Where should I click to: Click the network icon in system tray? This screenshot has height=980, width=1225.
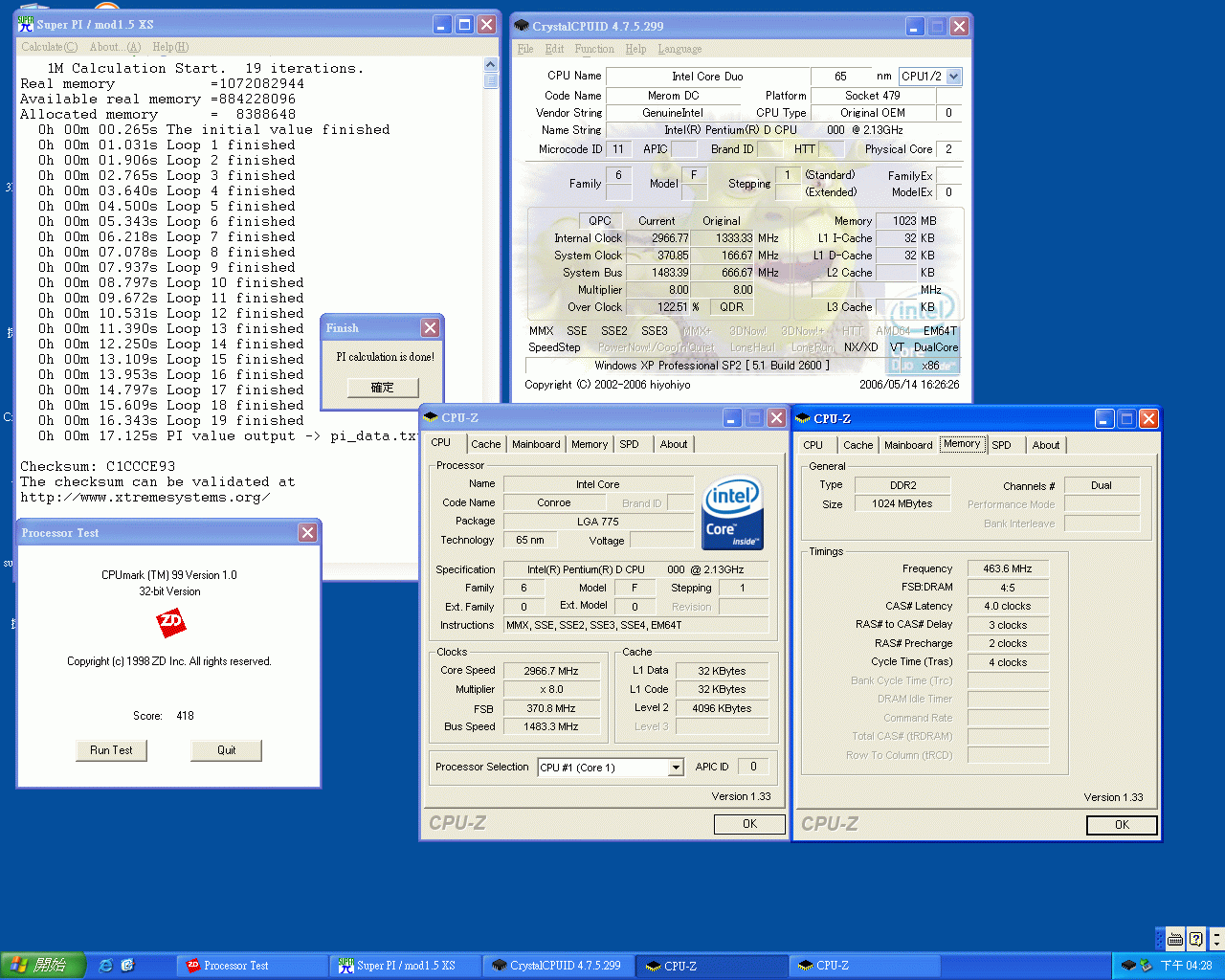pos(1146,966)
